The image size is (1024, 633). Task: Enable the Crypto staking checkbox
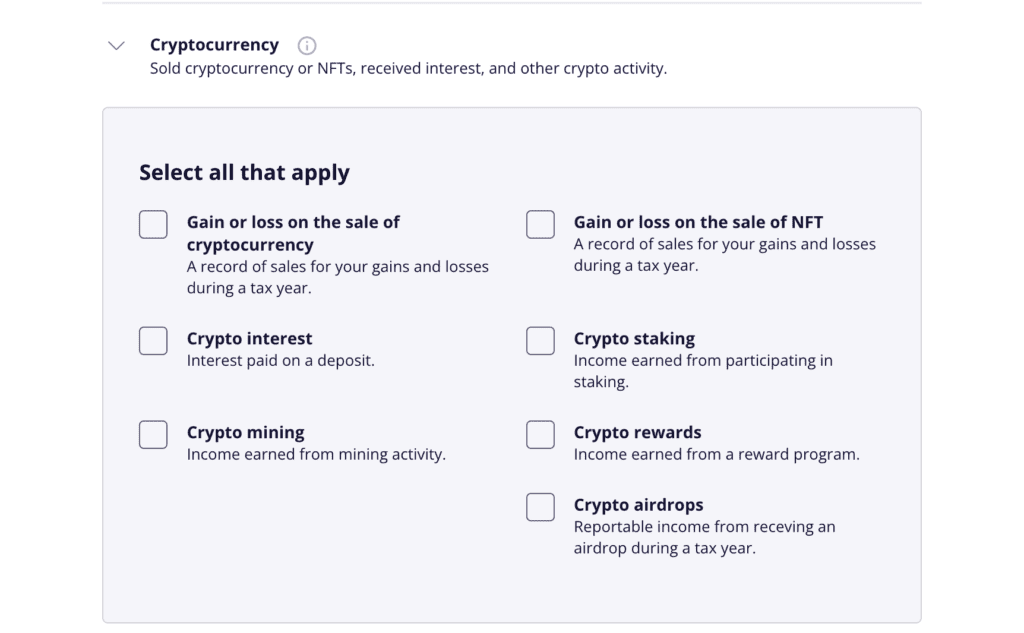pyautogui.click(x=541, y=341)
